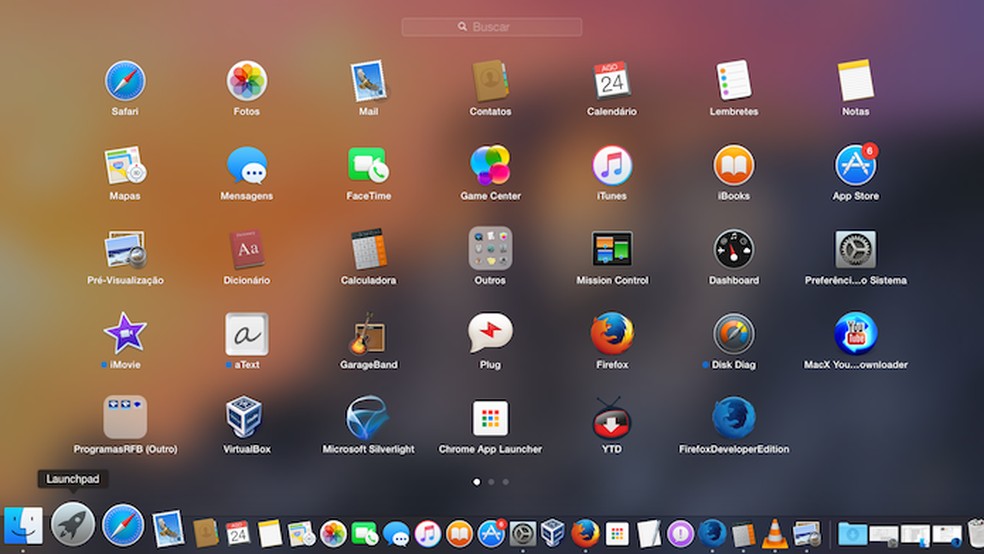Launch Pré-Visualização from the Launchpad grid
This screenshot has width=984, height=554.
125,250
